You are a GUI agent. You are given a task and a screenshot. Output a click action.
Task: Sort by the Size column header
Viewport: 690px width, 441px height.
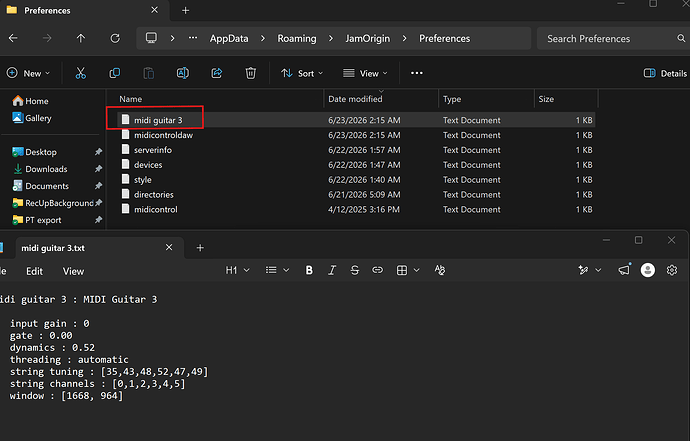[546, 99]
